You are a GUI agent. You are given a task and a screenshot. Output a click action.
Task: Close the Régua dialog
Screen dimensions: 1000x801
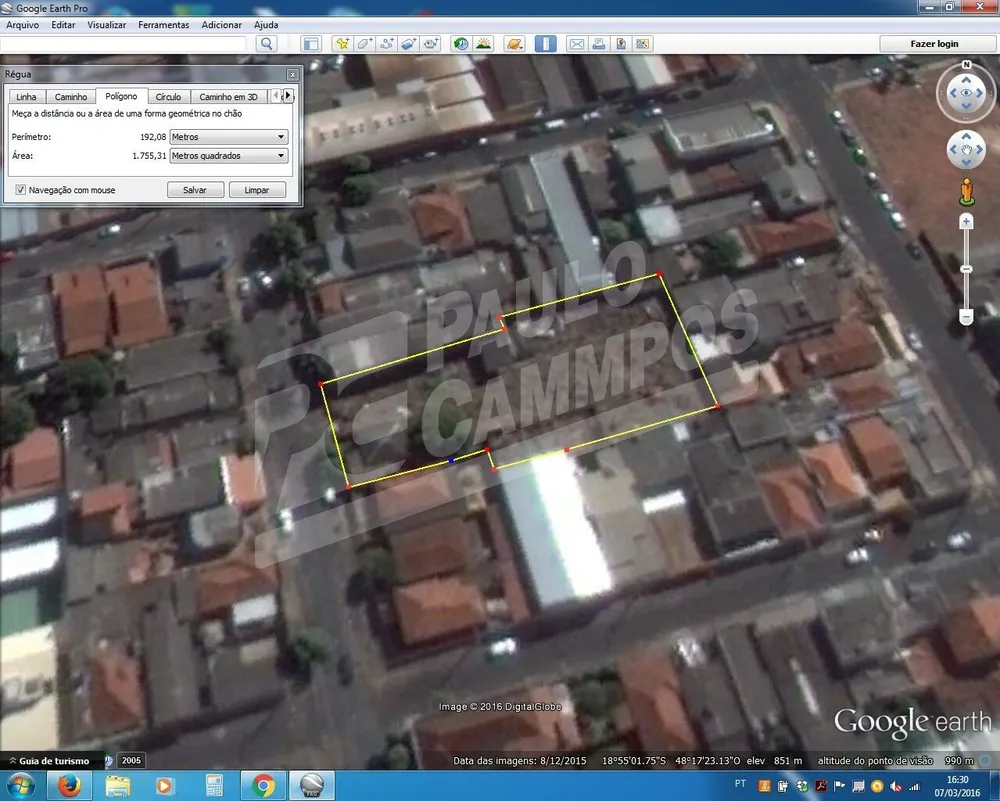tap(292, 75)
